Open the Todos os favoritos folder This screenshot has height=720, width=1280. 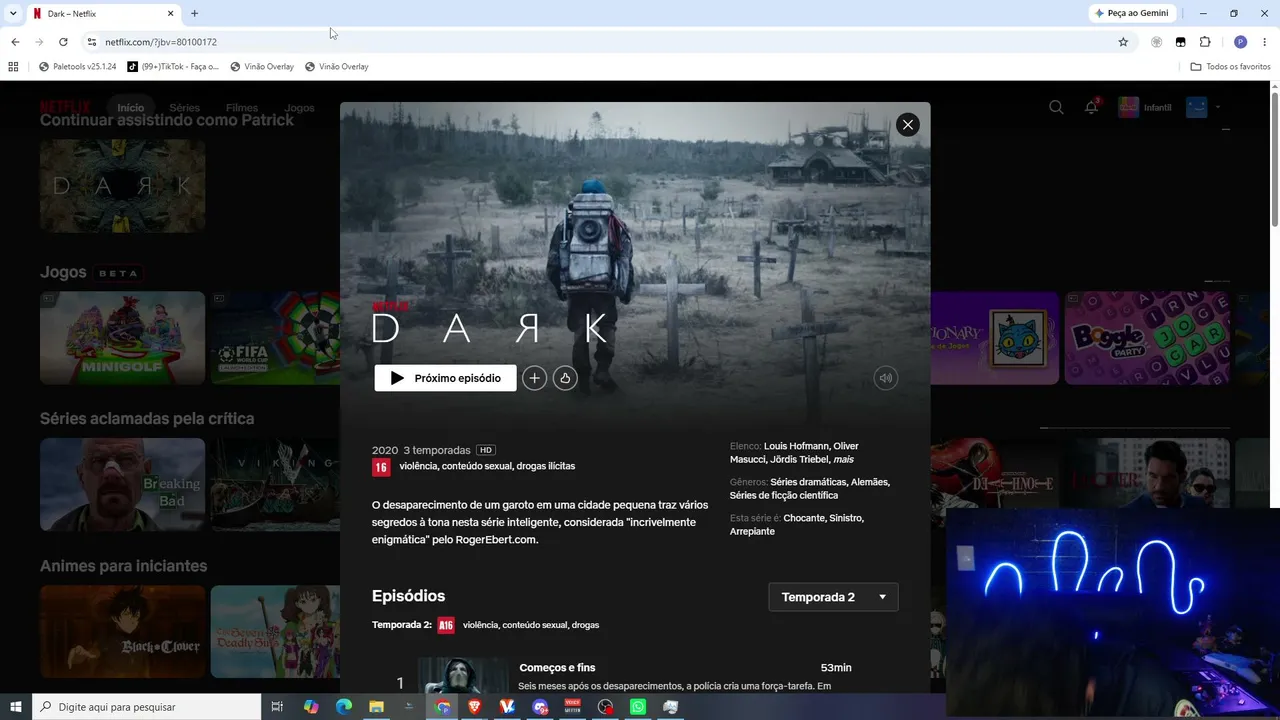coord(1231,67)
